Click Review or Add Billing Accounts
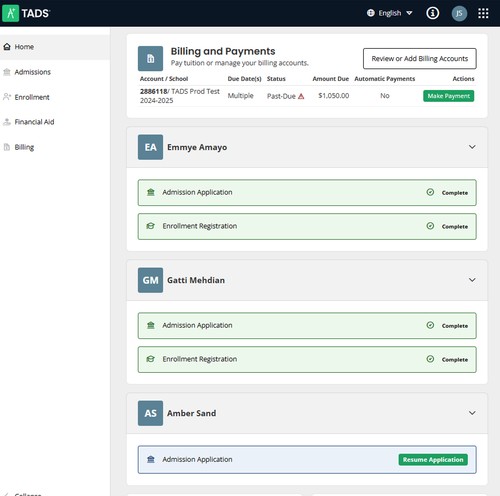 pyautogui.click(x=420, y=59)
